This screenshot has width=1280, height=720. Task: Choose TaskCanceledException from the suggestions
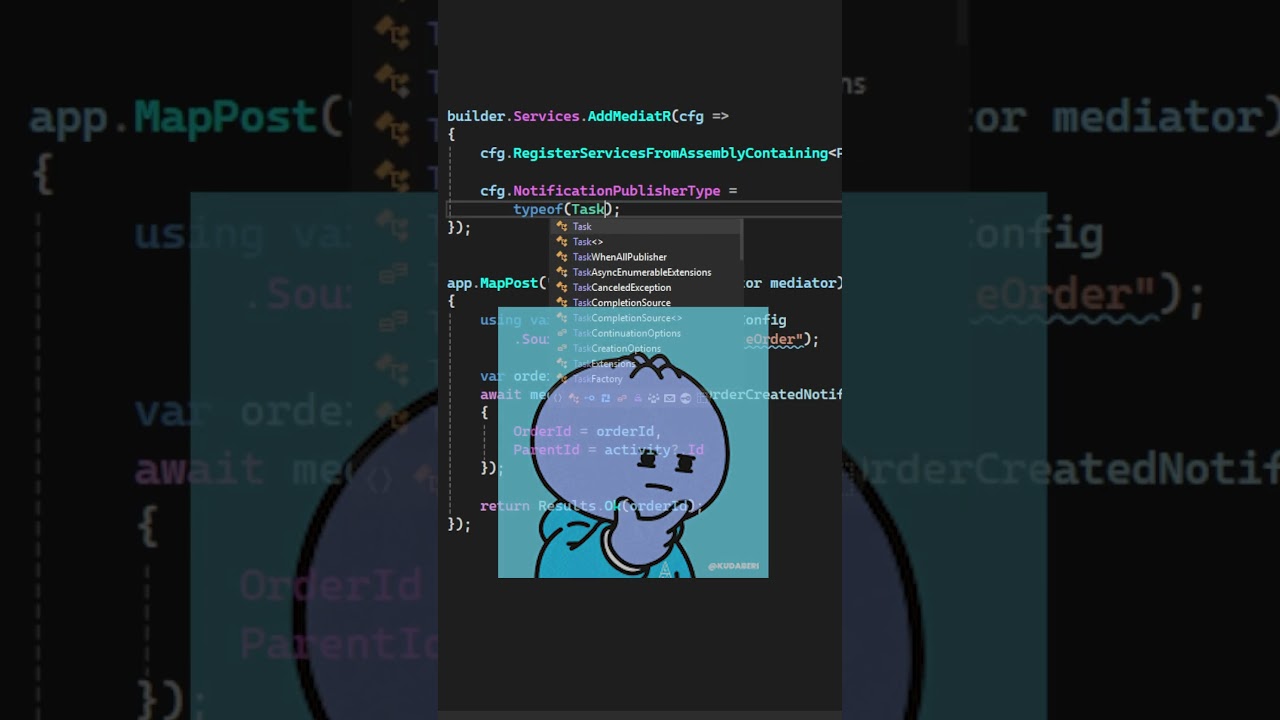tap(648, 288)
